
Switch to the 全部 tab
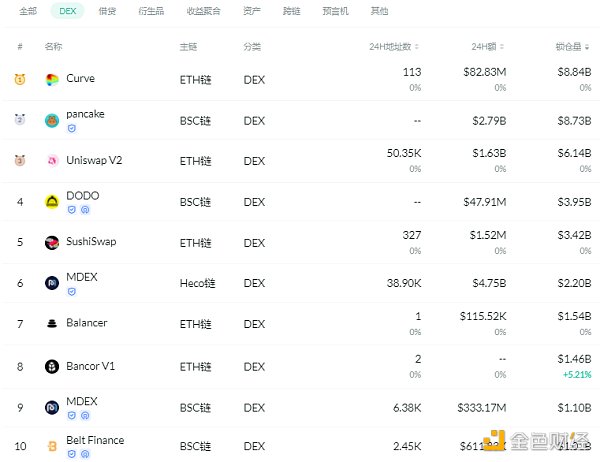(x=28, y=11)
